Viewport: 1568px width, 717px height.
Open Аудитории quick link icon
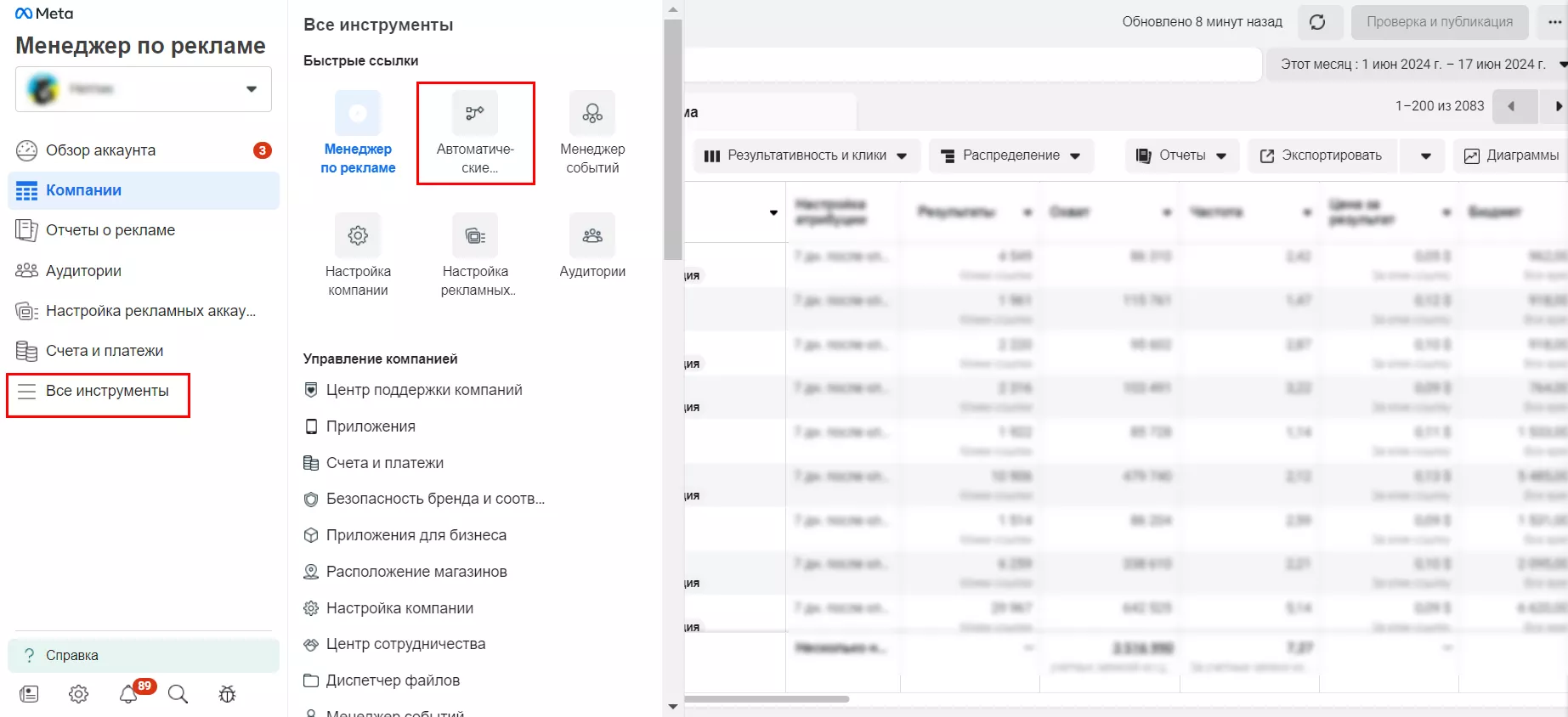(x=592, y=235)
